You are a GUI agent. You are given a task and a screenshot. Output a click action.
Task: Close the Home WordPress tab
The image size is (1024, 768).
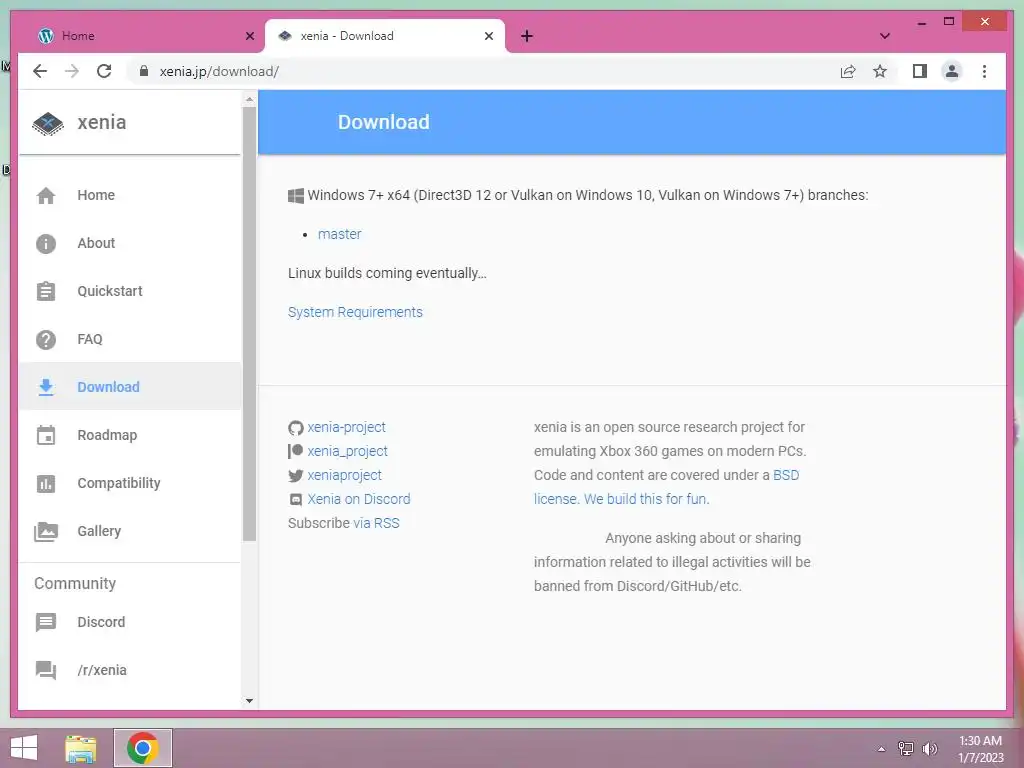[x=249, y=36]
